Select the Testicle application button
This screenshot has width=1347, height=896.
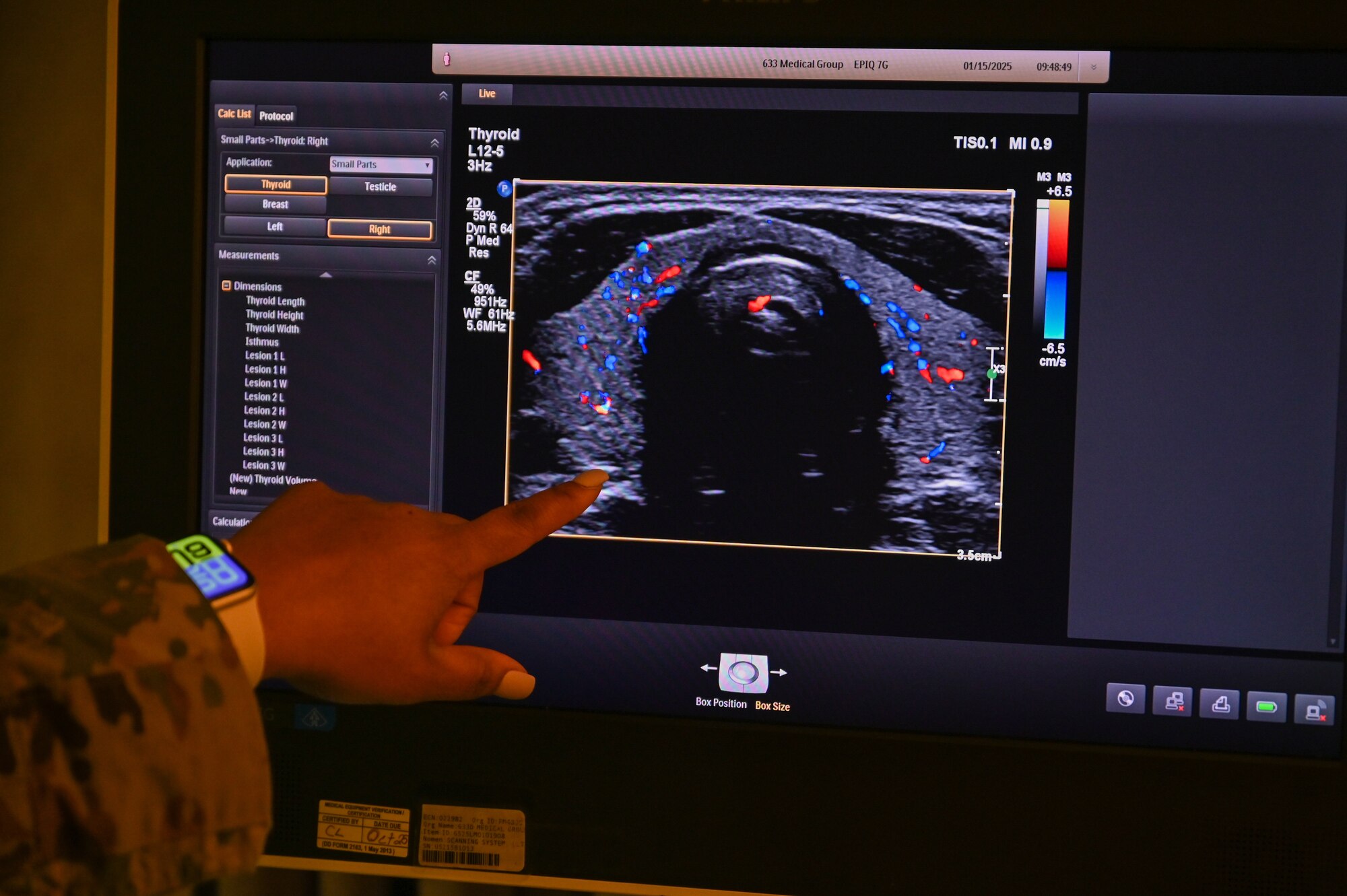[381, 186]
